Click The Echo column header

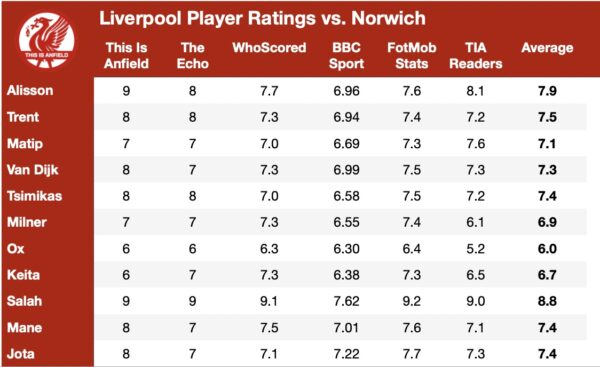[192, 55]
